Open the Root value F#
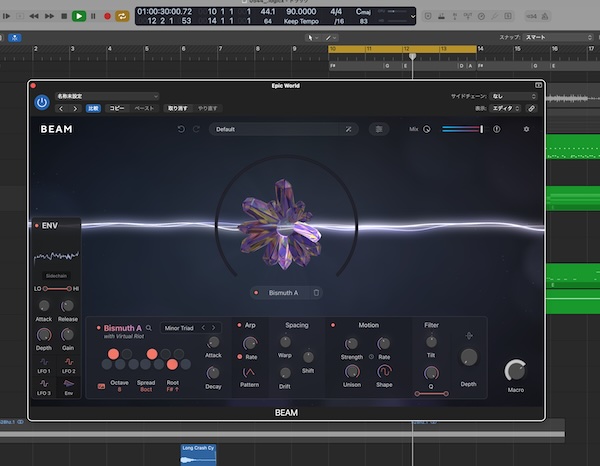This screenshot has width=600, height=466. coord(173,389)
